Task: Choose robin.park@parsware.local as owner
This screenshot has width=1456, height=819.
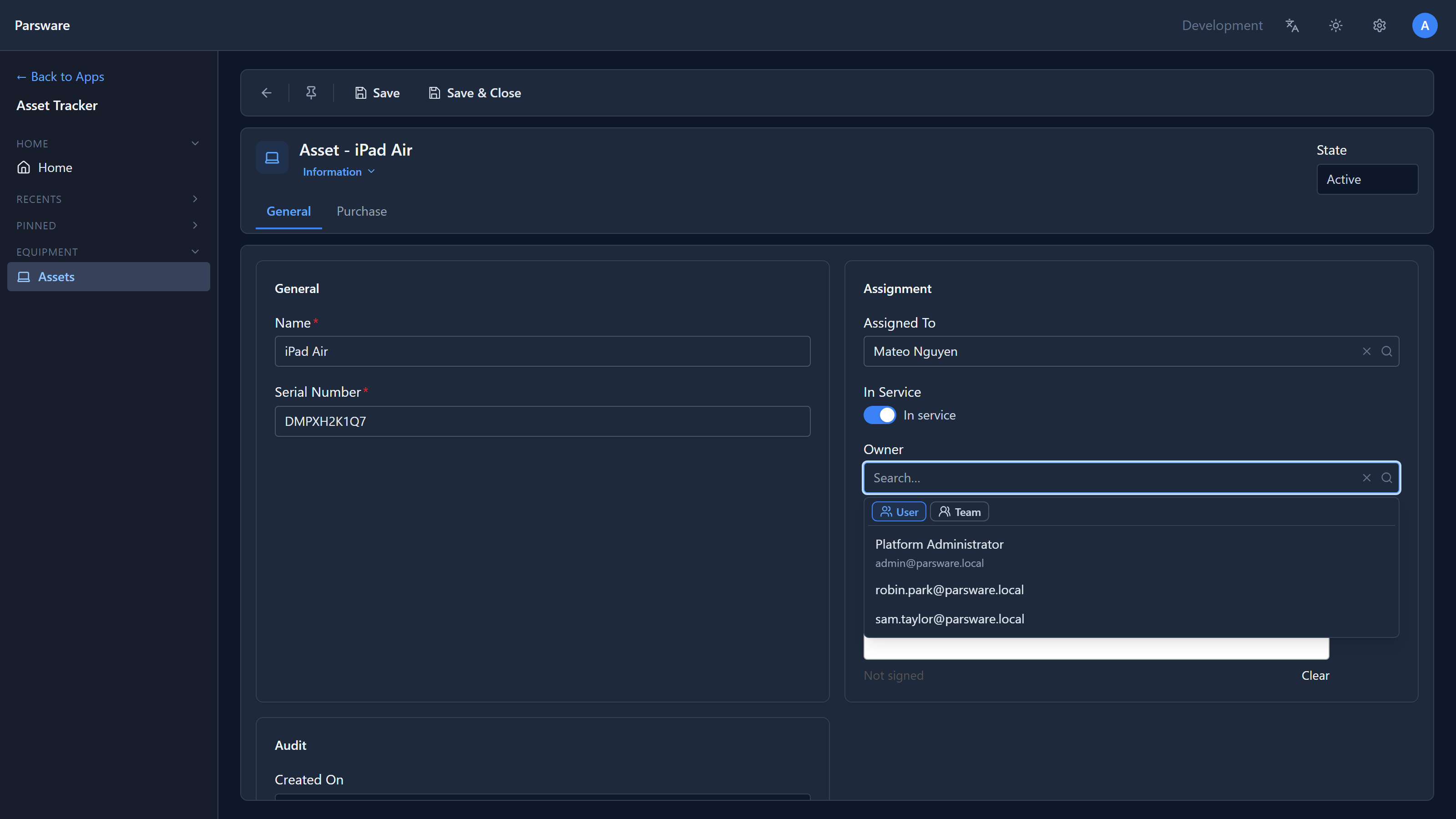Action: [1131, 590]
